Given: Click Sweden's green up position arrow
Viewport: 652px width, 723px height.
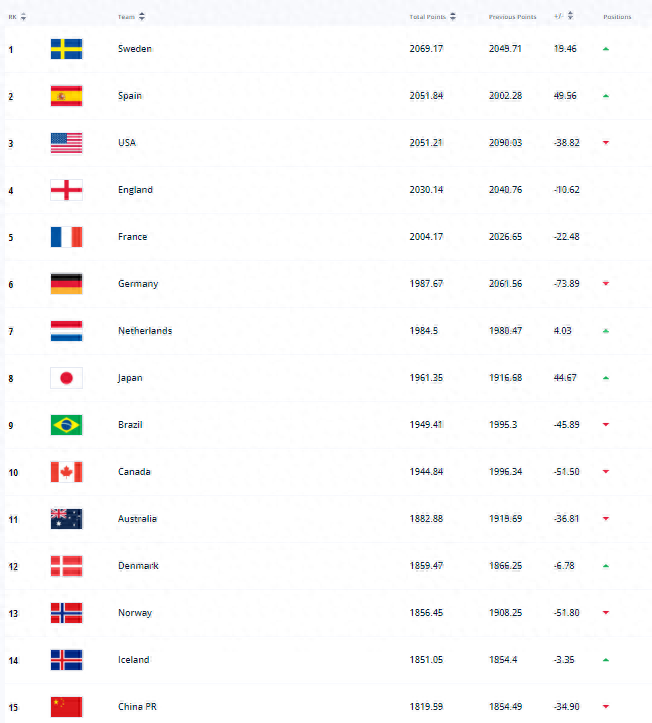Looking at the screenshot, I should tap(605, 49).
